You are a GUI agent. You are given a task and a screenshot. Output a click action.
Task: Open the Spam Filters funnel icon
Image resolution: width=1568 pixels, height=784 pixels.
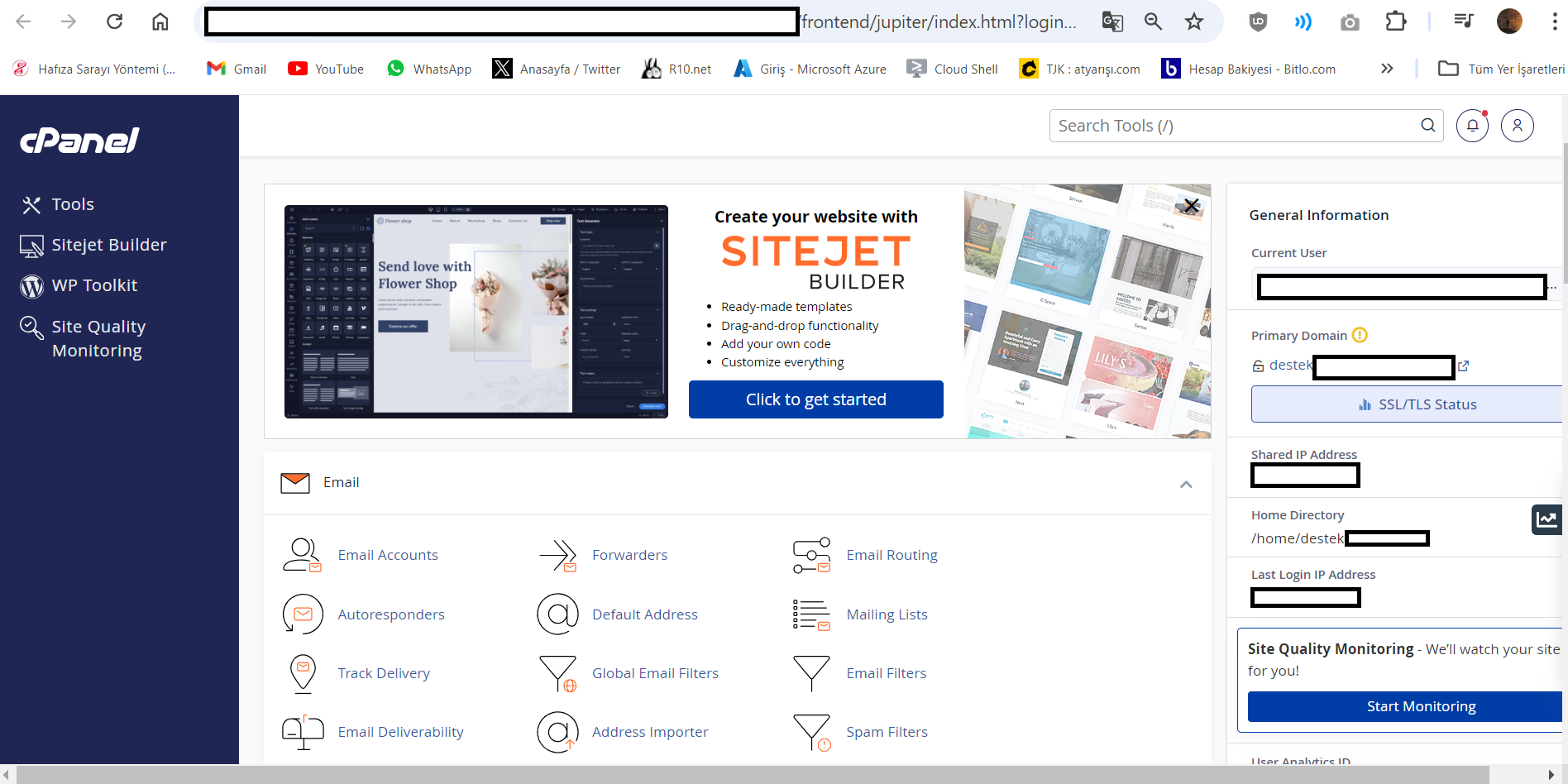pos(811,732)
